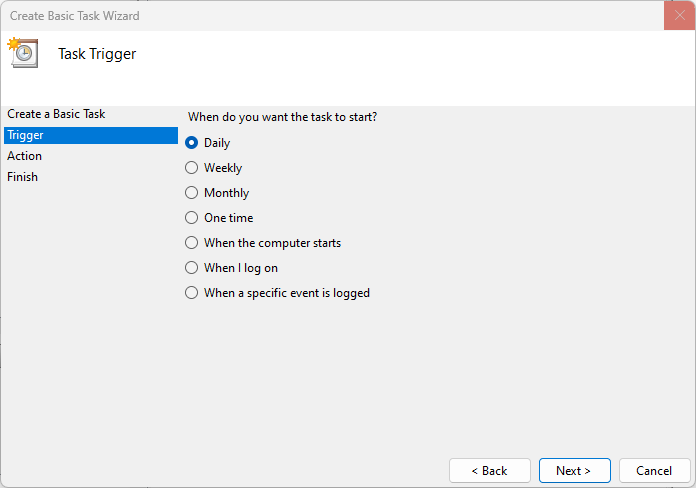Choose the When I log on option
Screen dimensions: 696x488
(192, 268)
